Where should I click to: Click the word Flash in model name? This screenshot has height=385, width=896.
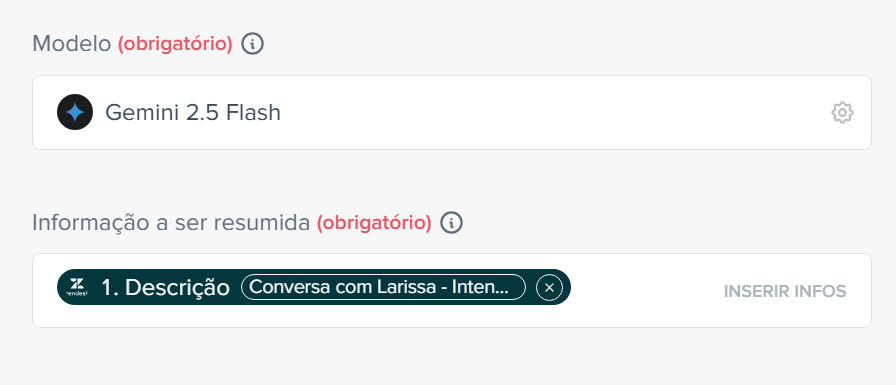coord(253,113)
